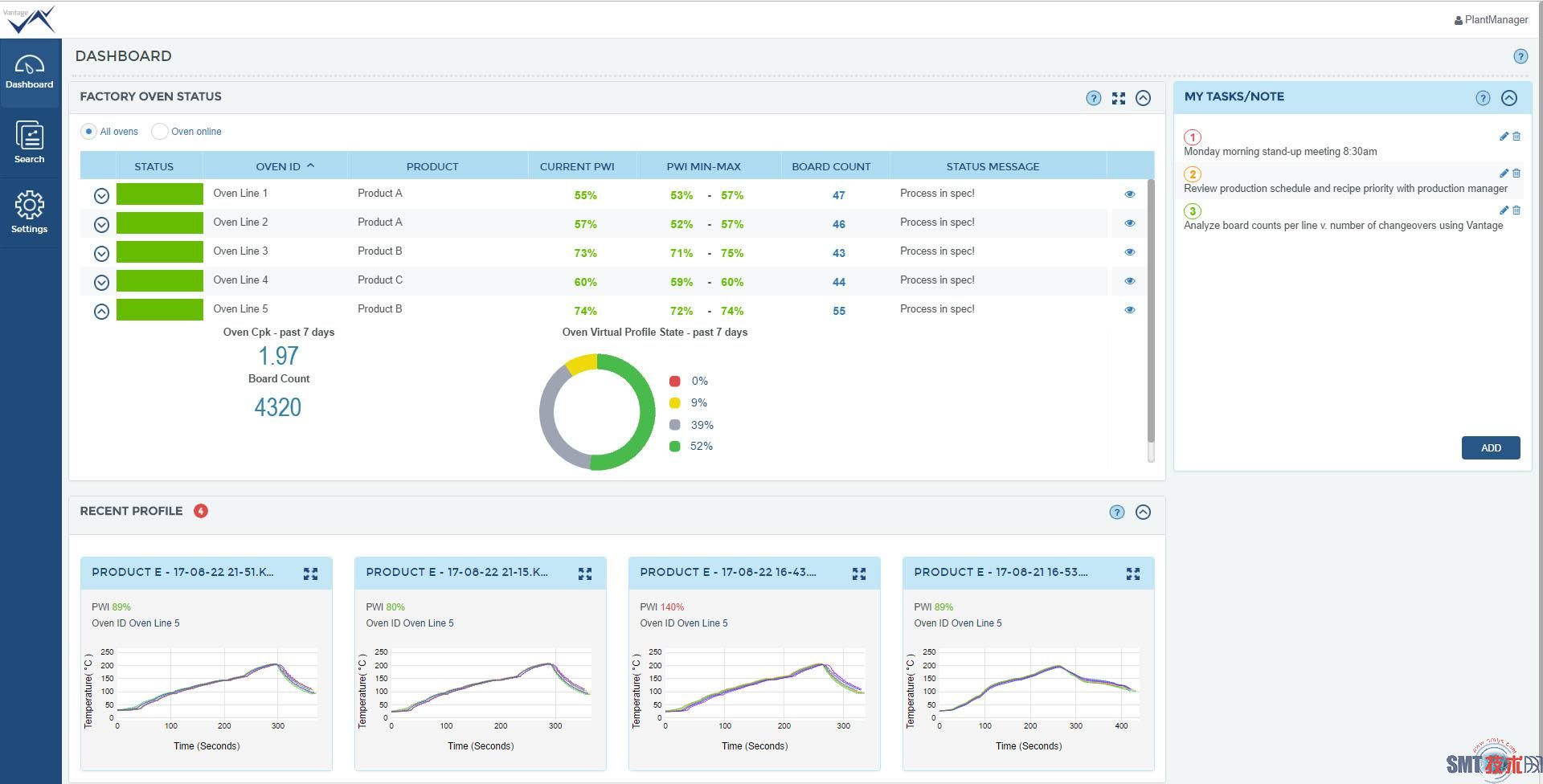Open the Settings sidebar page
This screenshot has height=784, width=1543.
click(30, 212)
